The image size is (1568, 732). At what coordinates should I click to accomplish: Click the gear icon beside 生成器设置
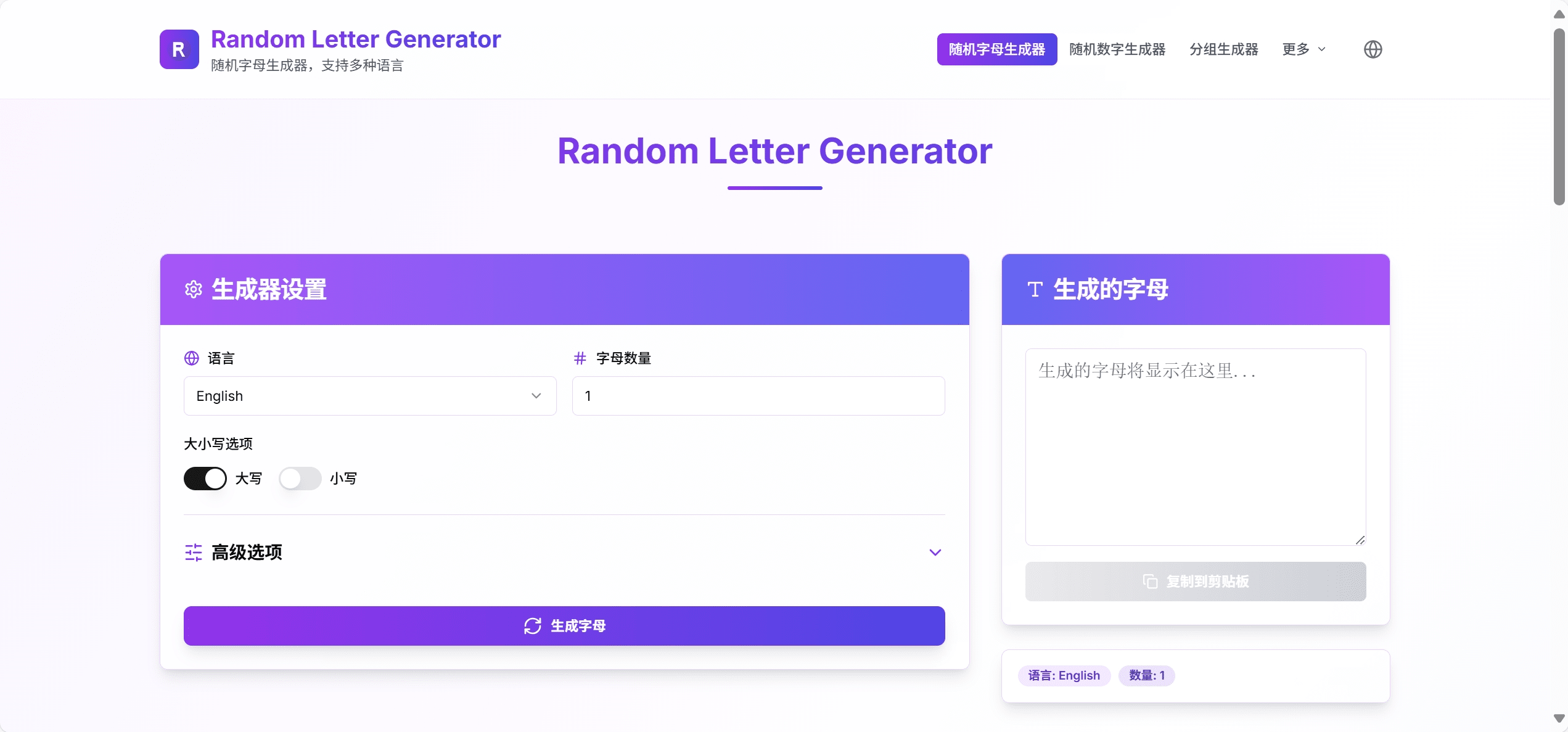pos(194,289)
